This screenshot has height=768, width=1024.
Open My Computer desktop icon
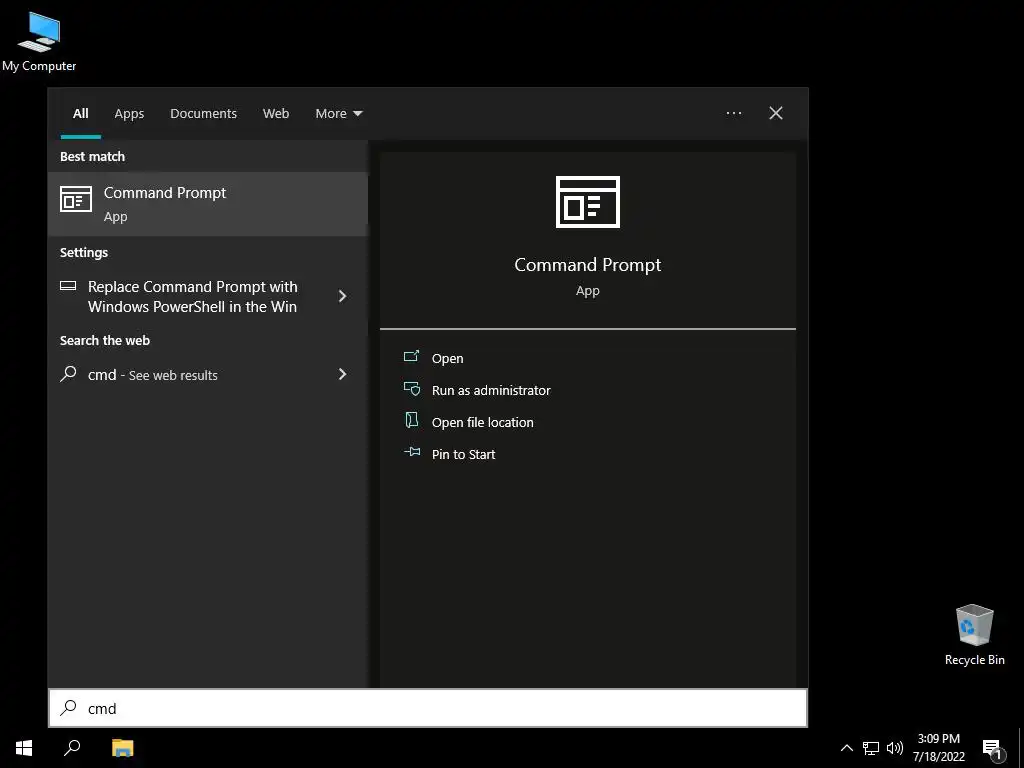(39, 41)
